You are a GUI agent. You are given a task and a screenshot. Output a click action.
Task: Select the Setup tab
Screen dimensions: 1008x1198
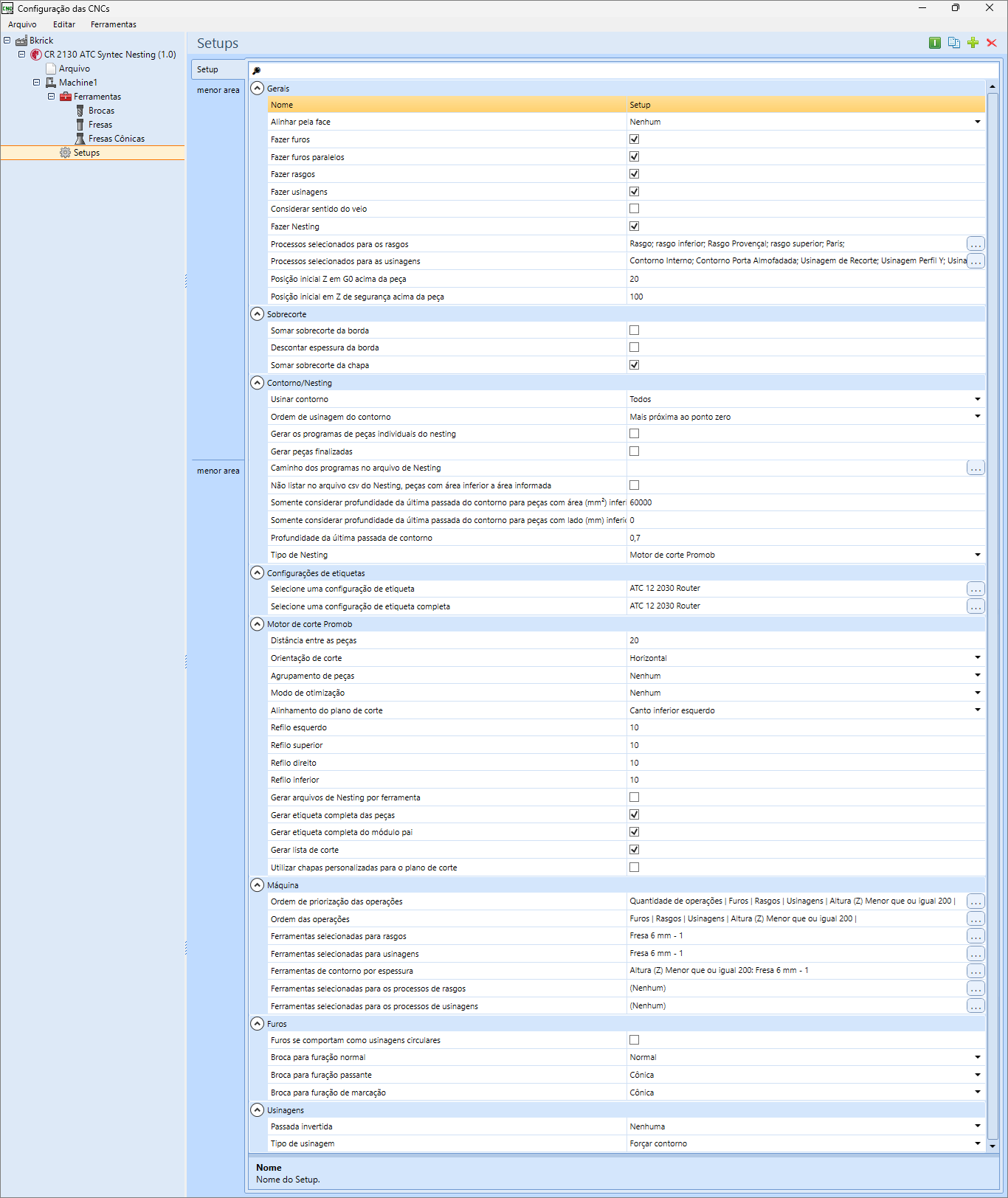(x=217, y=69)
